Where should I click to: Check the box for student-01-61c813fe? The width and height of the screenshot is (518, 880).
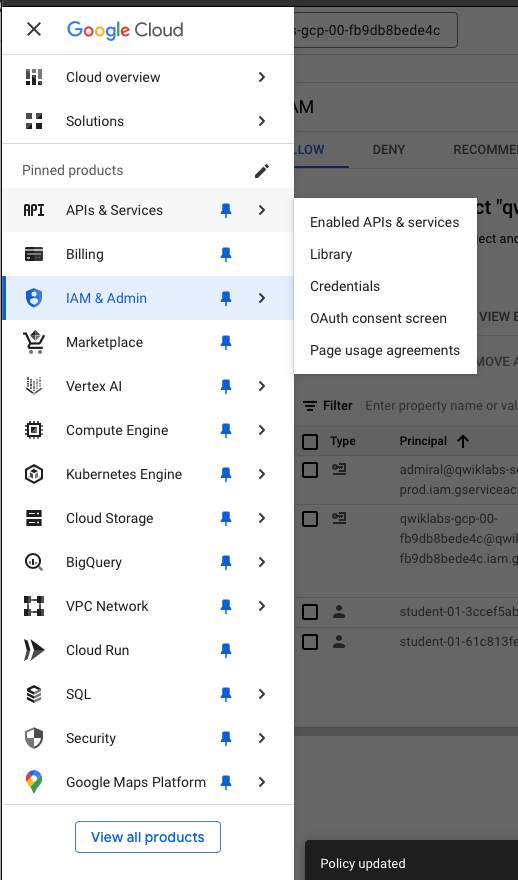pyautogui.click(x=310, y=642)
